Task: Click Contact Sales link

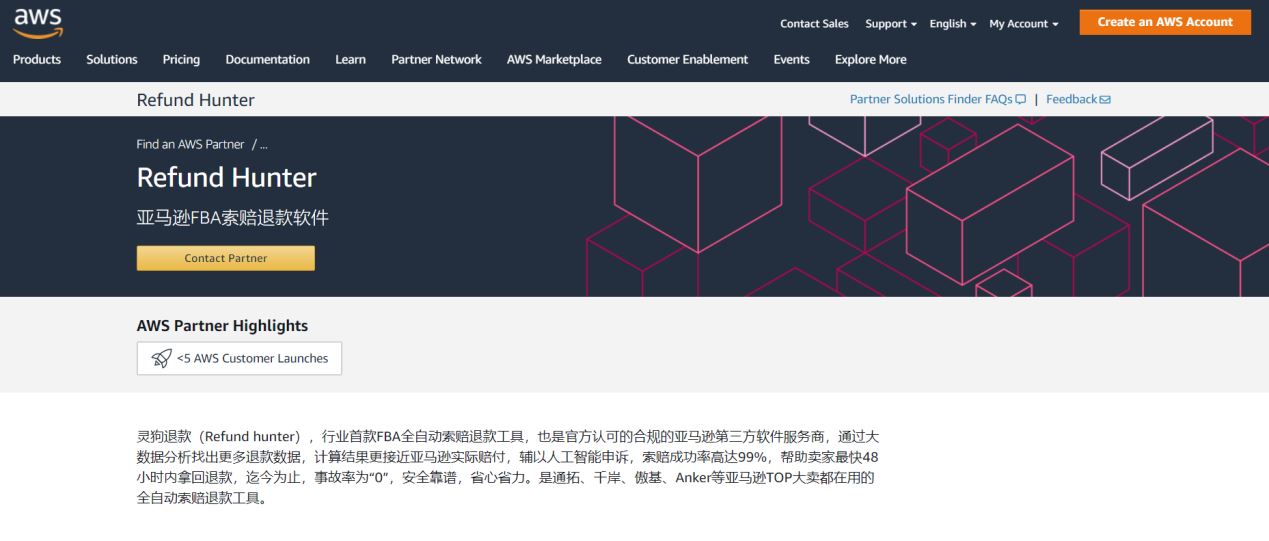Action: [x=814, y=24]
